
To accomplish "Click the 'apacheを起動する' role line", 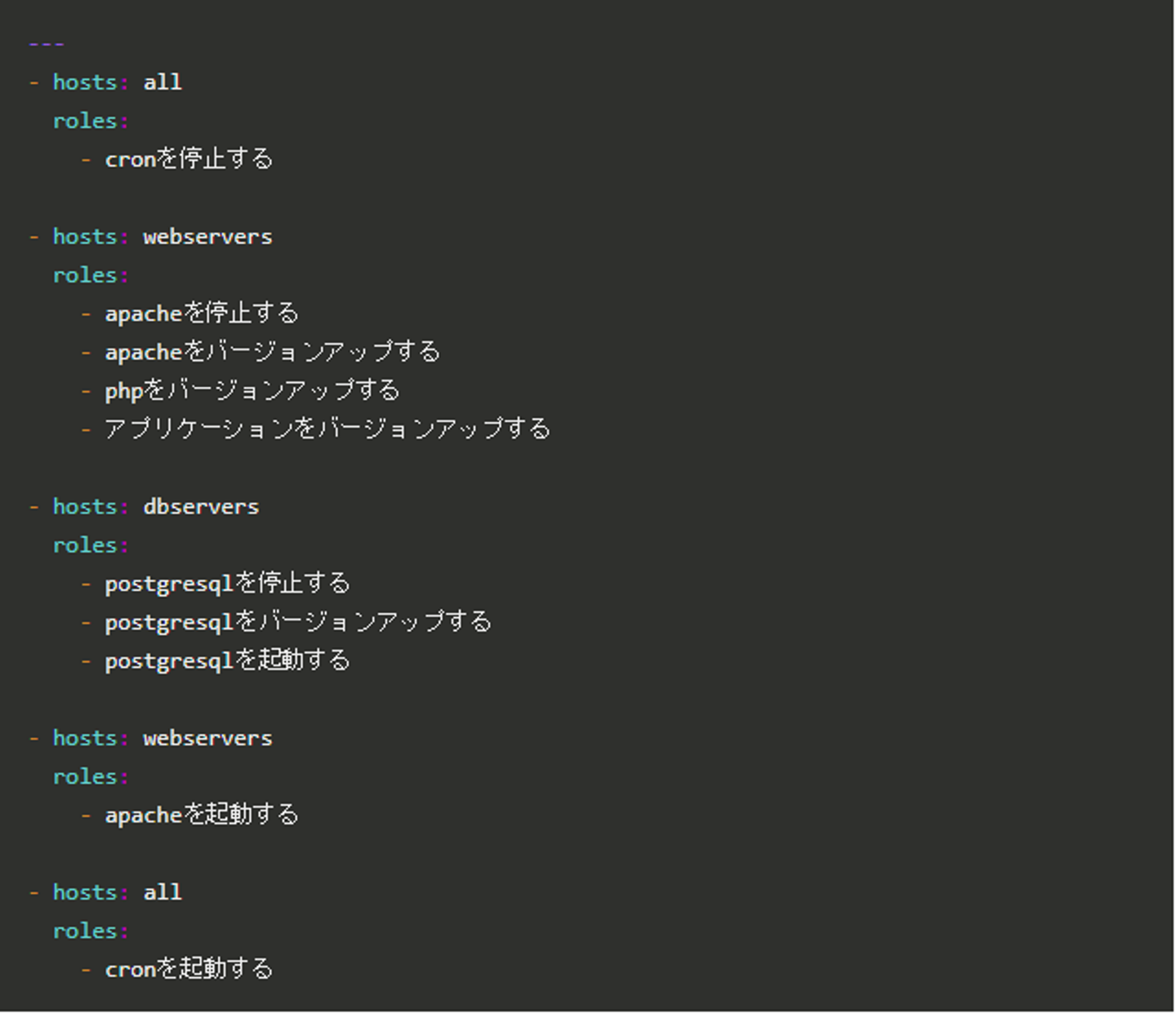I will click(x=202, y=815).
